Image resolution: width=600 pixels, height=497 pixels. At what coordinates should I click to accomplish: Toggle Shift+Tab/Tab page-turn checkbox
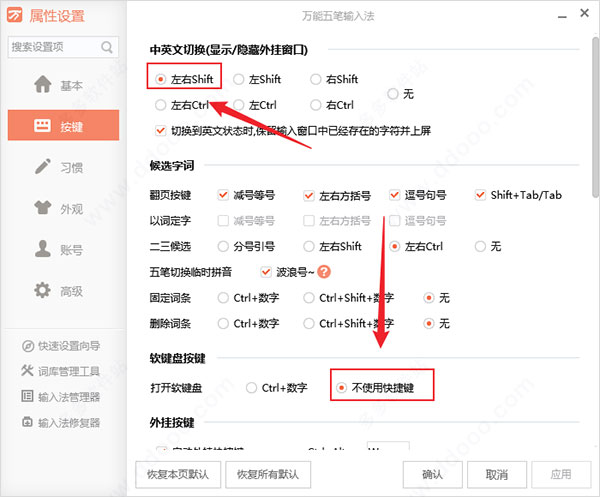tap(480, 195)
